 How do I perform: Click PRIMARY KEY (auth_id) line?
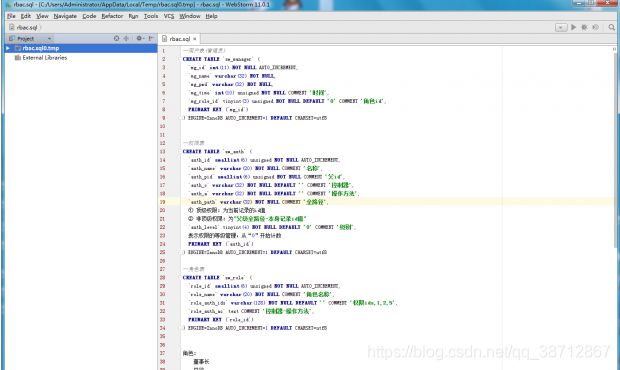(x=221, y=244)
